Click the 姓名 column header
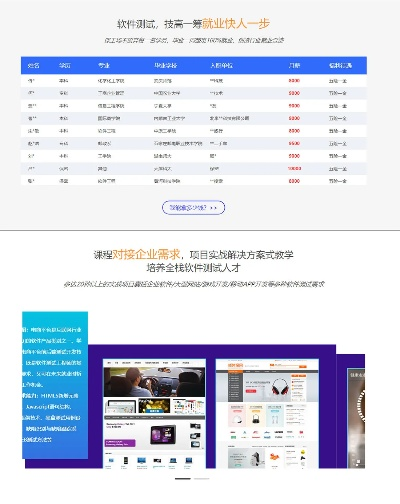Image resolution: width=400 pixels, height=504 pixels. [33, 65]
